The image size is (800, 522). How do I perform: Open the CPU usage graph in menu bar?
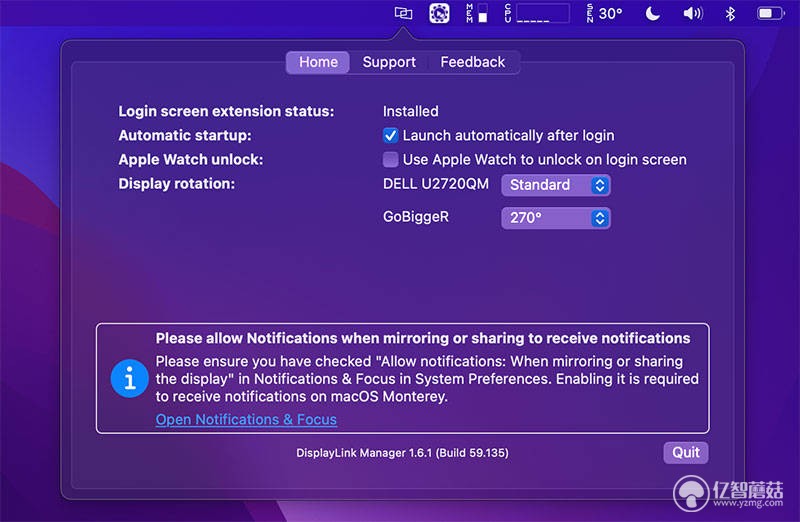(x=537, y=13)
